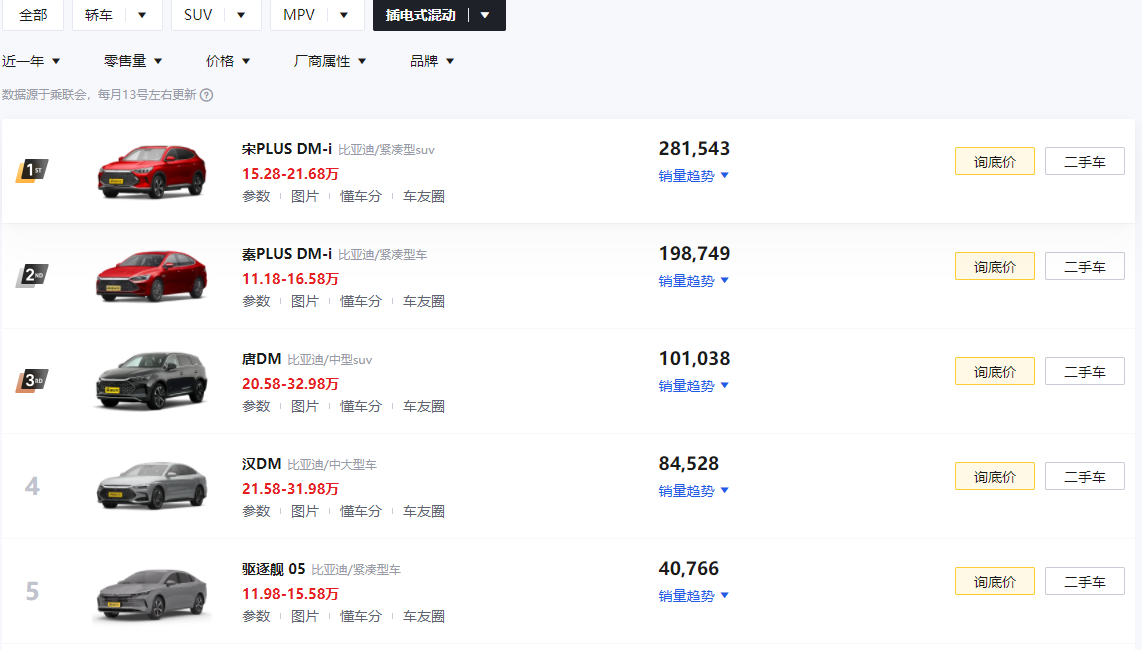This screenshot has width=1142, height=650.
Task: Click the 1st place rank badge
Action: pyautogui.click(x=32, y=171)
